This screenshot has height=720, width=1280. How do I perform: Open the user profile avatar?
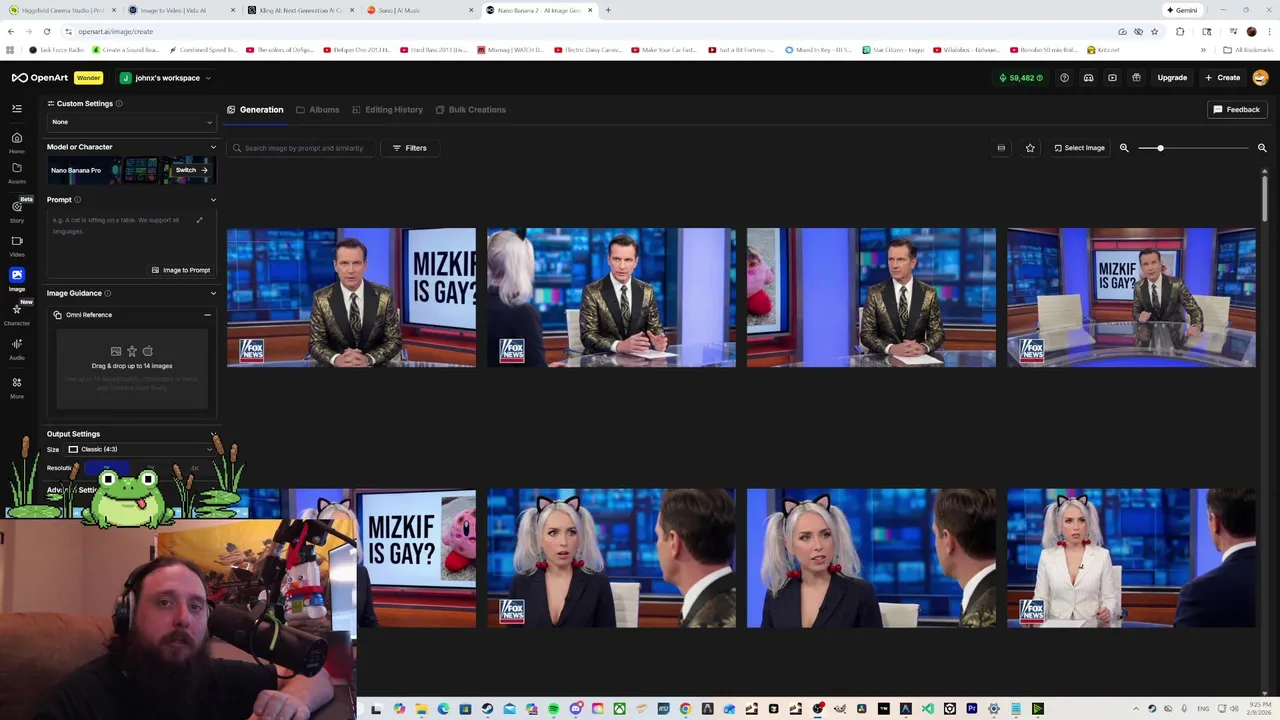[1260, 78]
